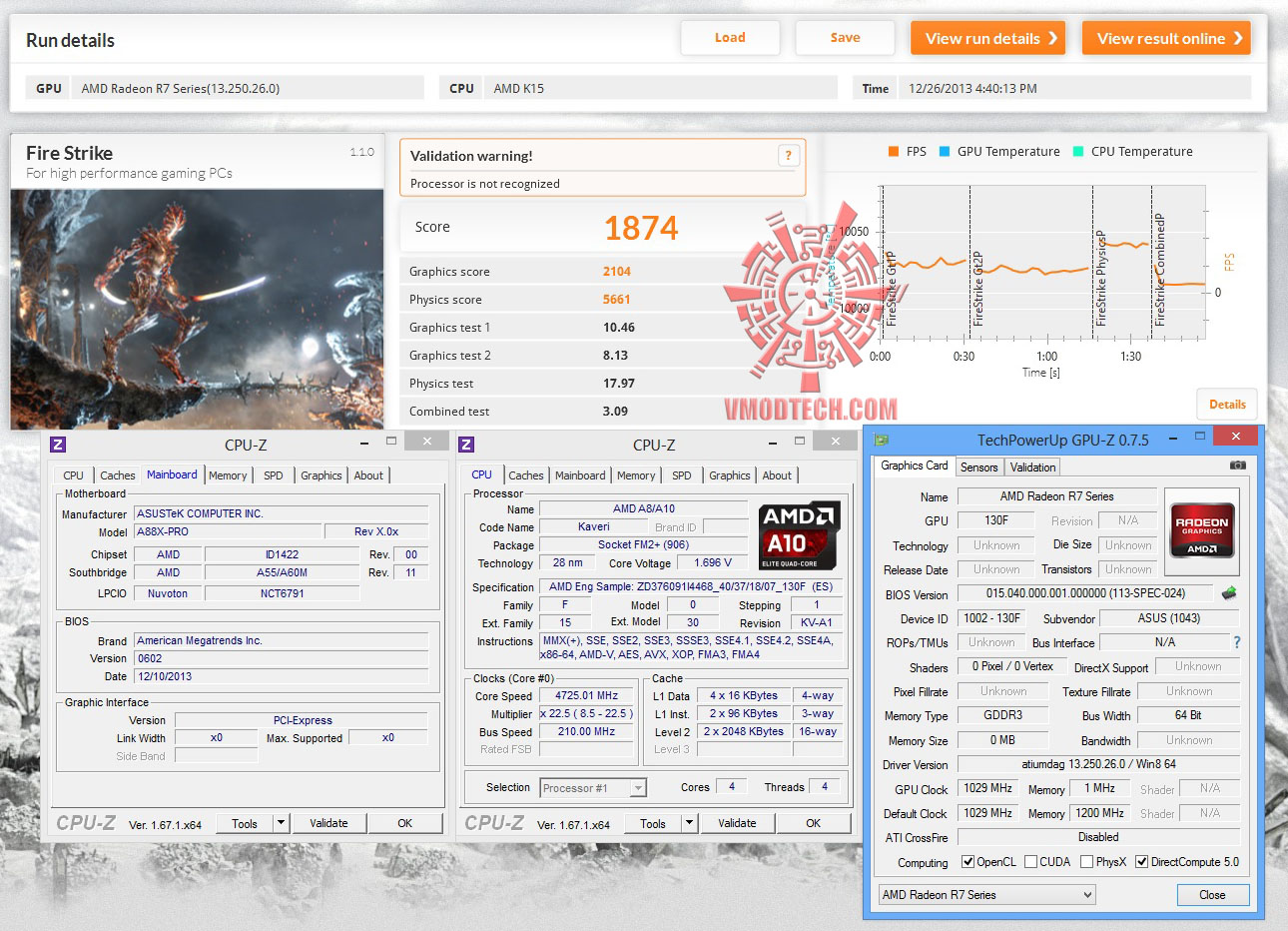
Task: Open View run details
Action: point(987,38)
